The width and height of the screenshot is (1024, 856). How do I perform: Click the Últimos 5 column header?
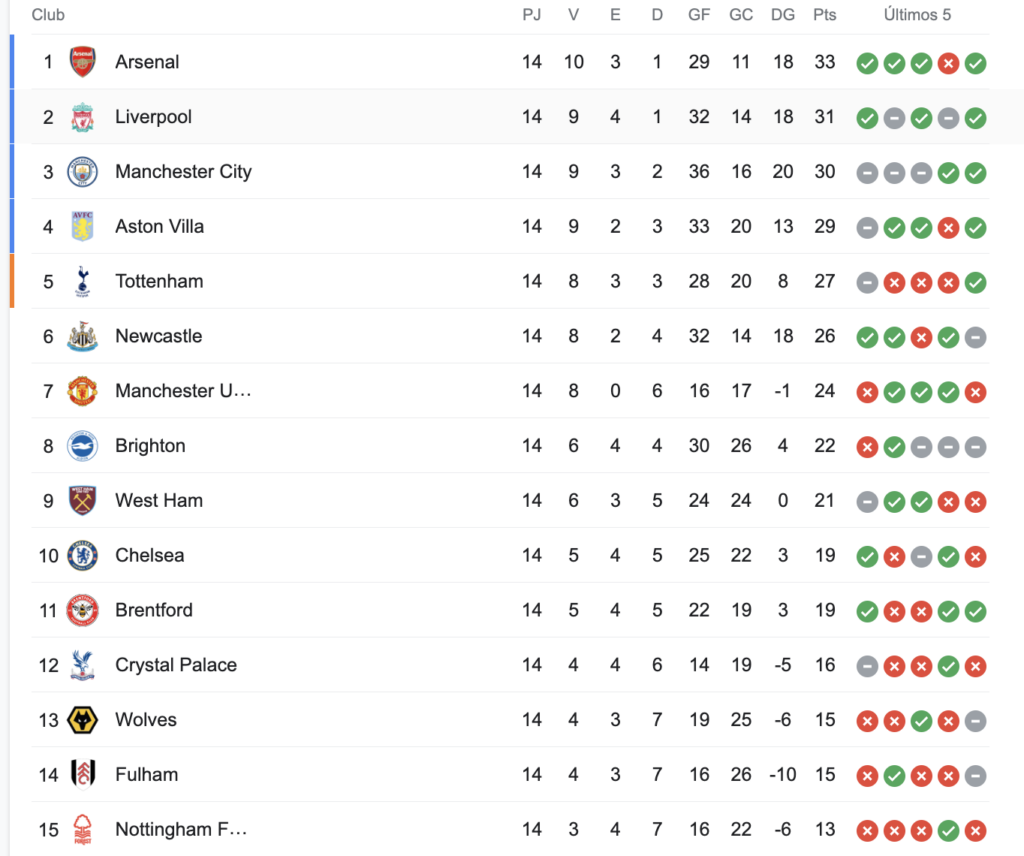tap(917, 14)
